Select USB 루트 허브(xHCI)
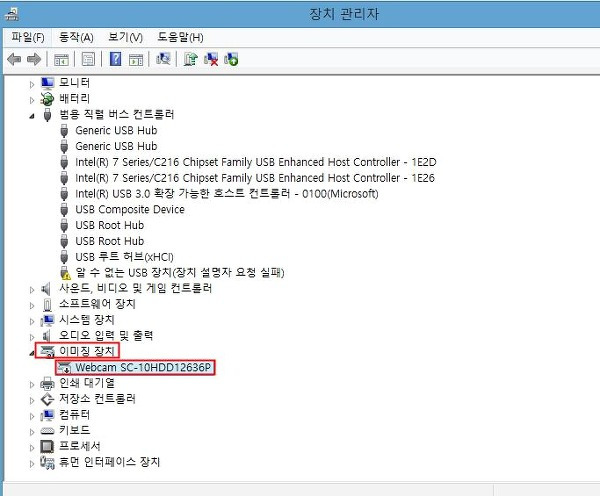The image size is (600, 496). (x=124, y=256)
